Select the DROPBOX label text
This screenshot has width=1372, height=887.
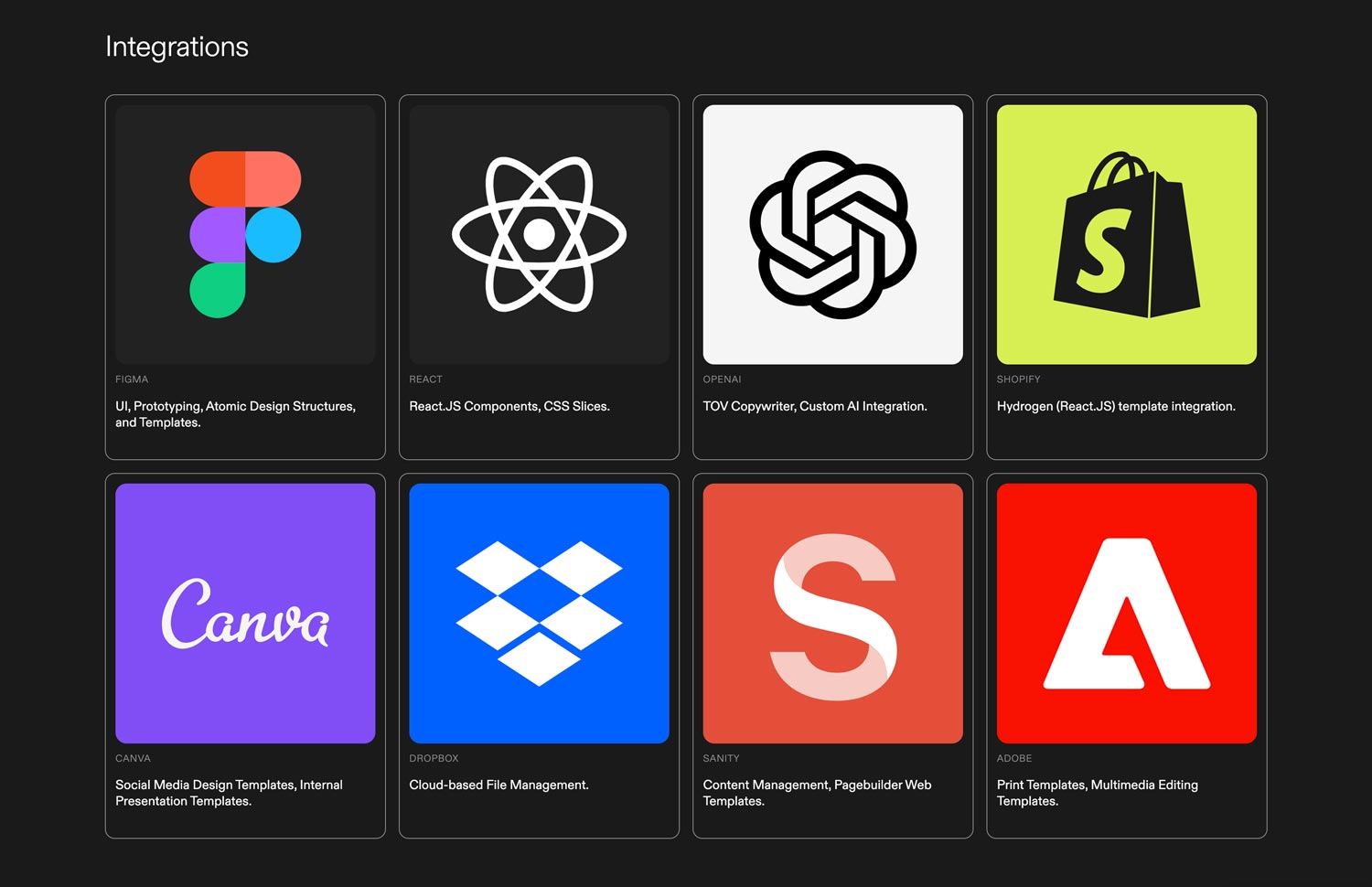[x=434, y=758]
